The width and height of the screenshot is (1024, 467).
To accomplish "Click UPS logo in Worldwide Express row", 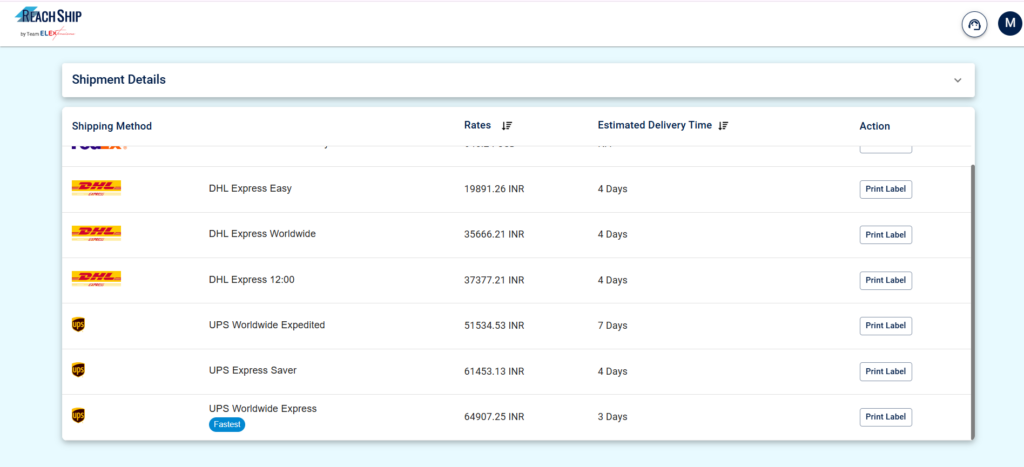I will (x=78, y=415).
